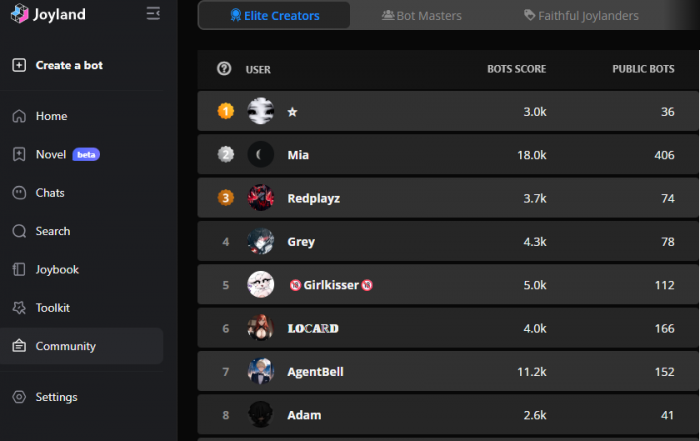The width and height of the screenshot is (700, 441).
Task: Click AgentBell's avatar thumbnail
Action: [x=261, y=371]
